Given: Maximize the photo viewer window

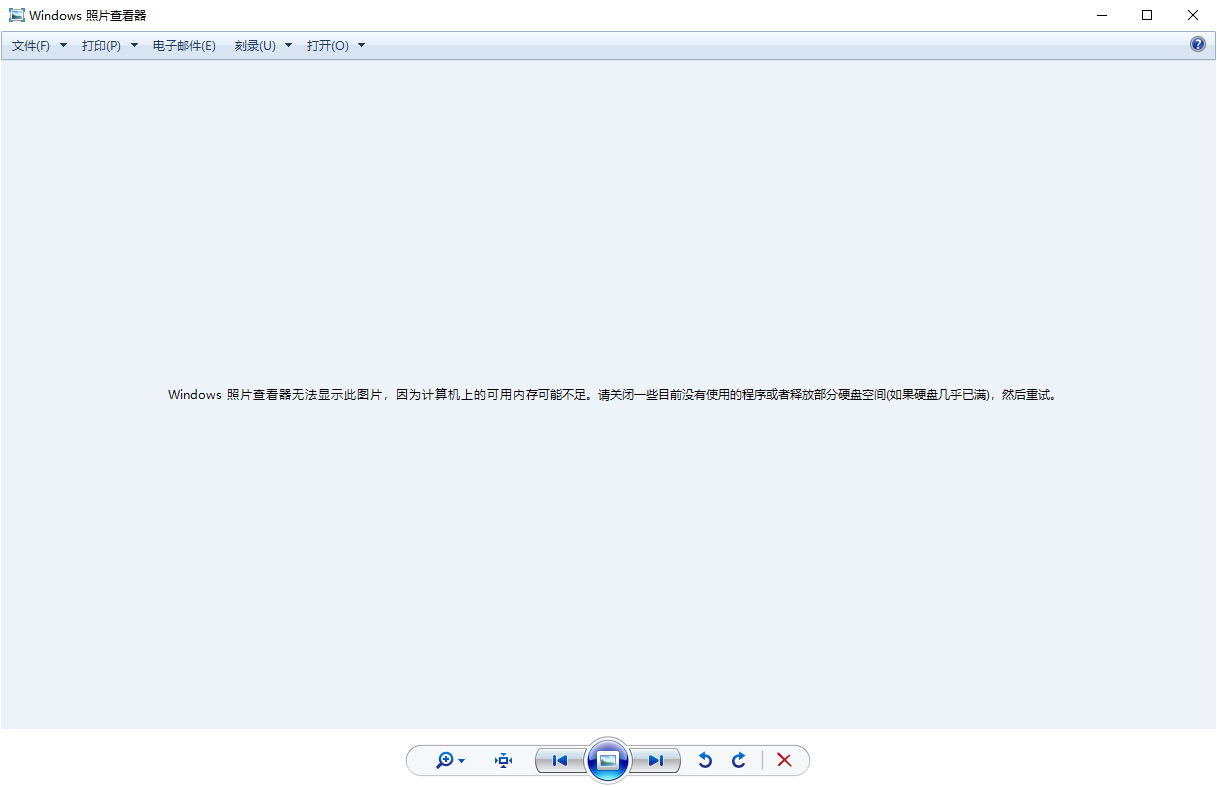Looking at the screenshot, I should pos(1147,15).
